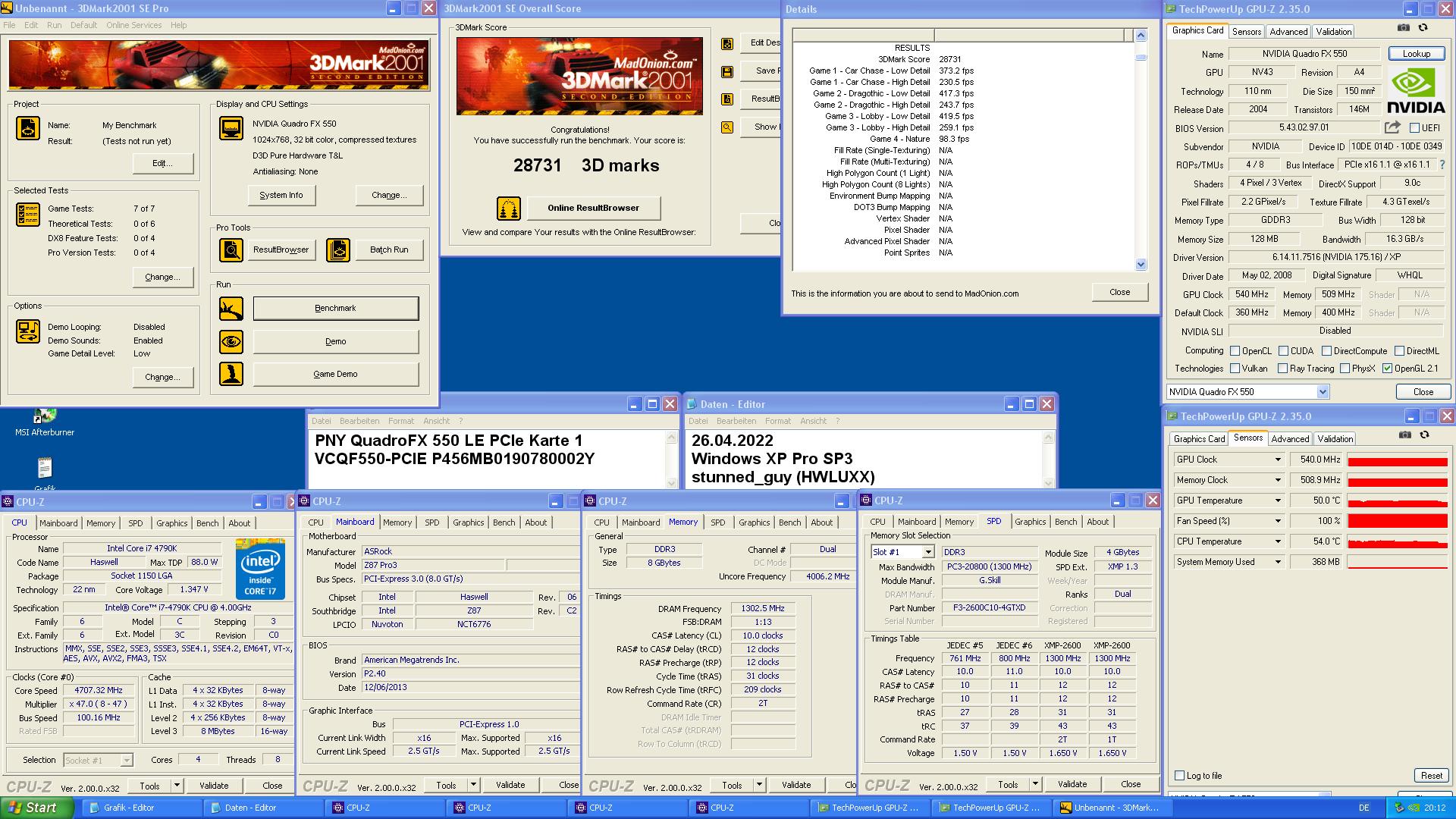This screenshot has width=1456, height=819.
Task: Click the Details window vertical scrollbar down arrow
Action: coord(1141,264)
